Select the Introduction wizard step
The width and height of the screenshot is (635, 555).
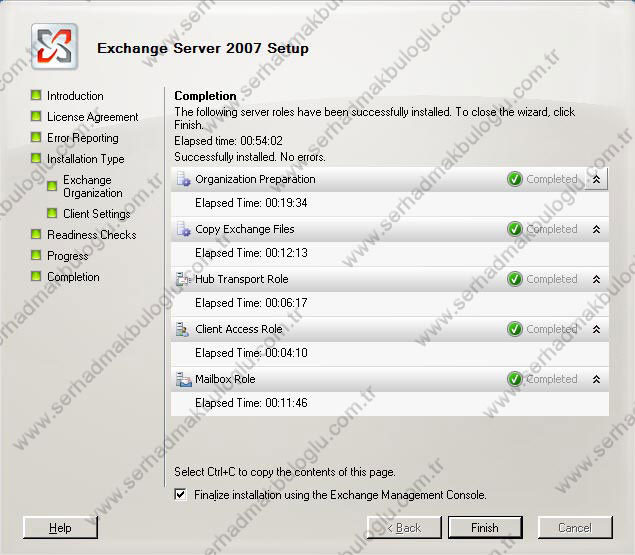[x=75, y=96]
